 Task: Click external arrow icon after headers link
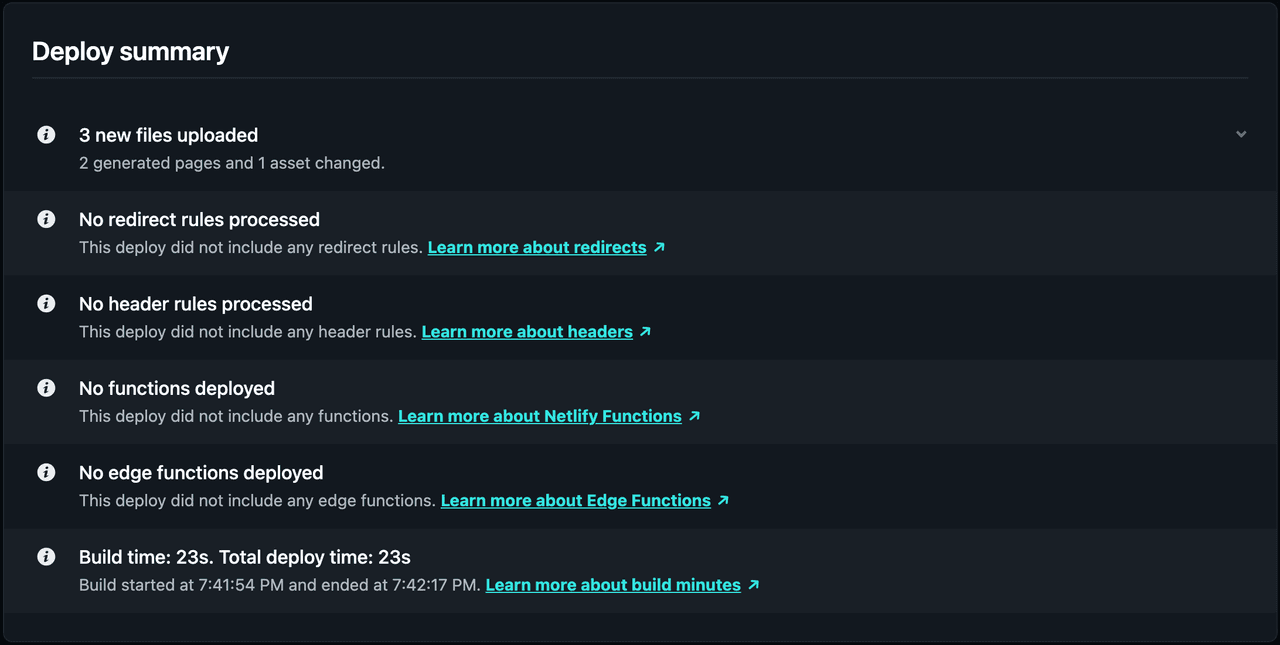pos(645,331)
